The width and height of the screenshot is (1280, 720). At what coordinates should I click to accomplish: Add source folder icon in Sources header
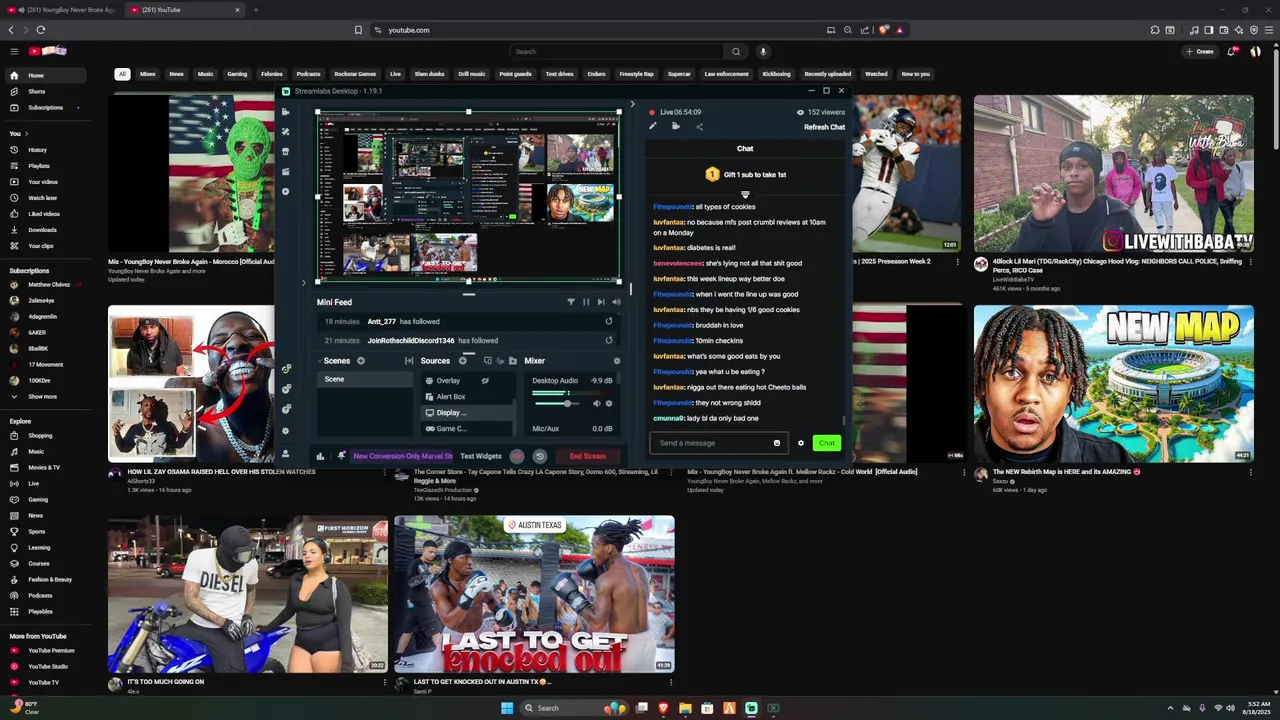coord(513,361)
